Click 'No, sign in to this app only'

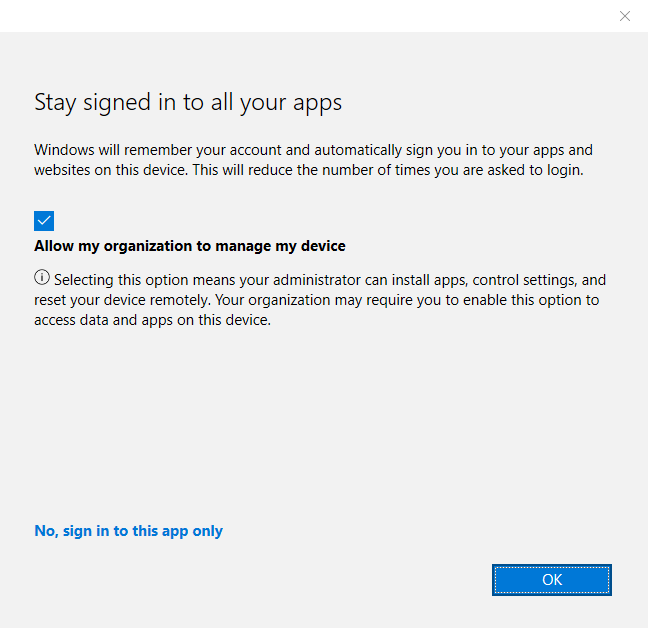128,531
